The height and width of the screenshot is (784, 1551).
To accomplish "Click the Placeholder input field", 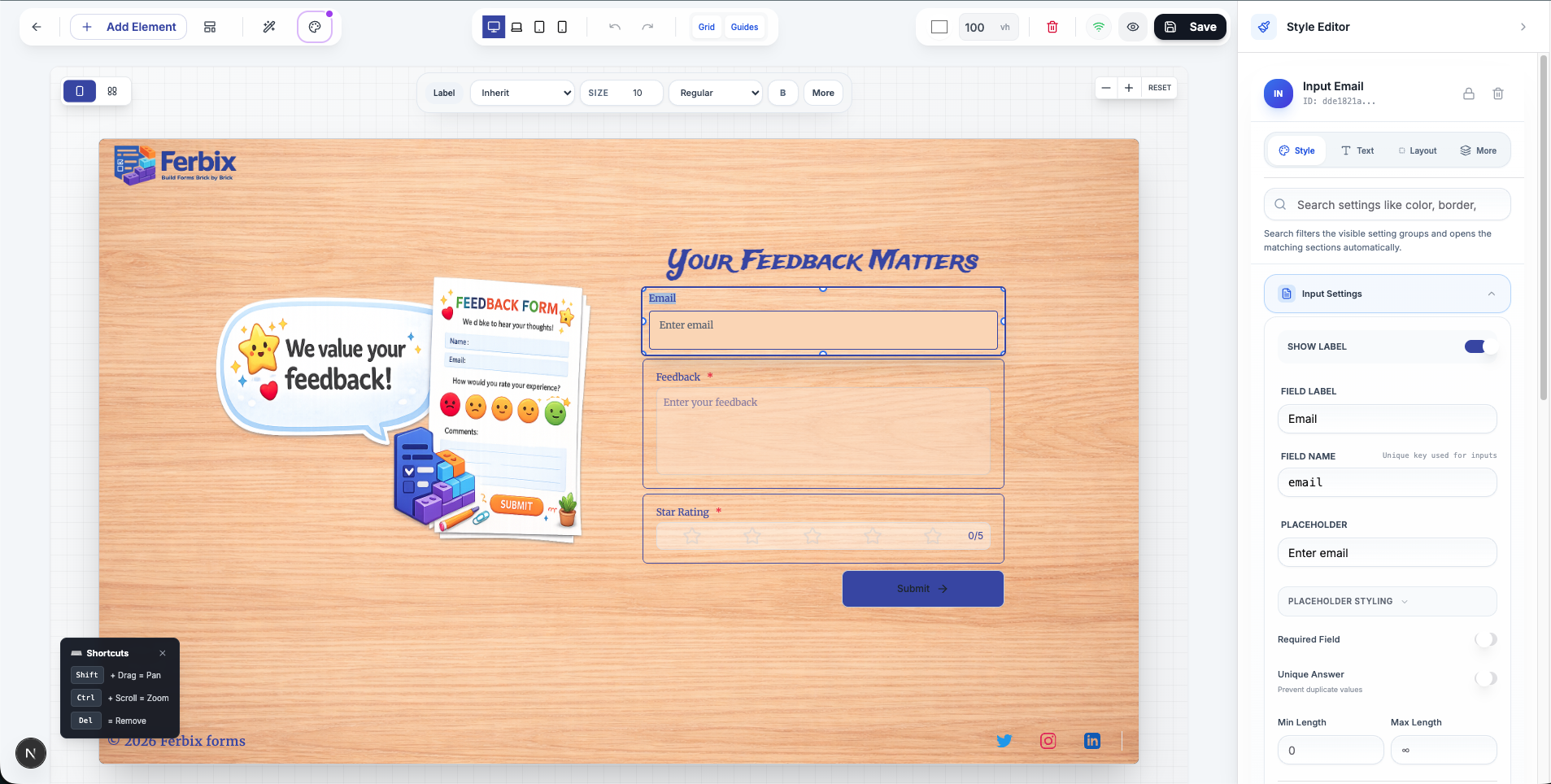I will pos(1388,553).
